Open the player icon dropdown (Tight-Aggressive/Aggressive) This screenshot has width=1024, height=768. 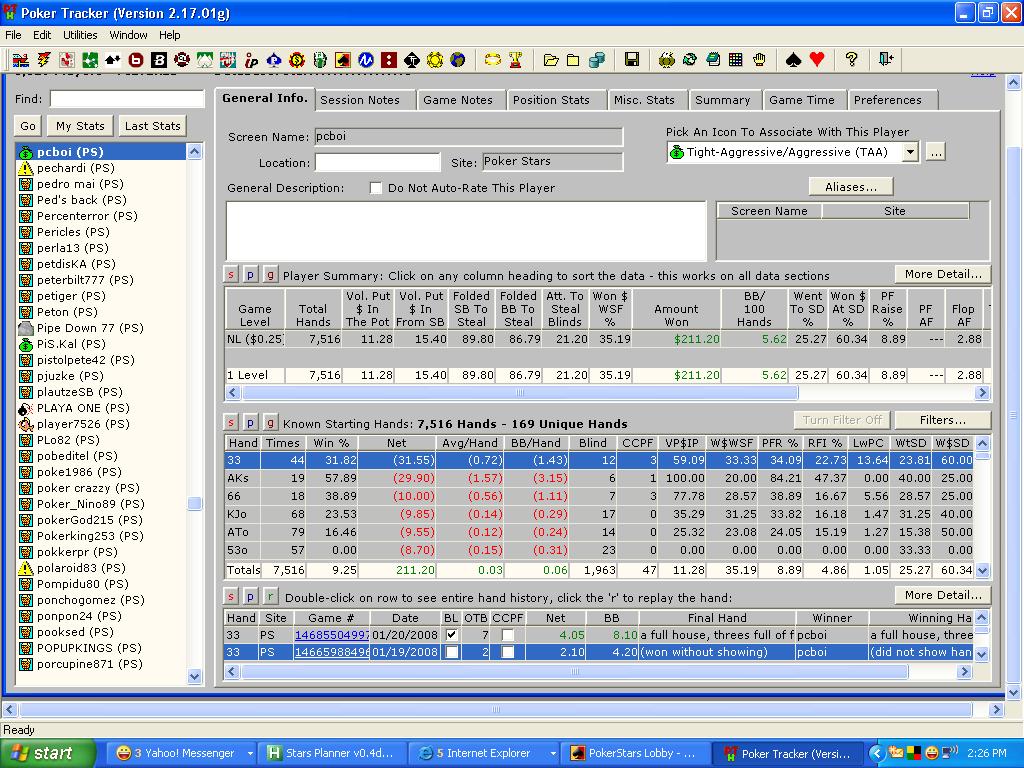point(910,152)
